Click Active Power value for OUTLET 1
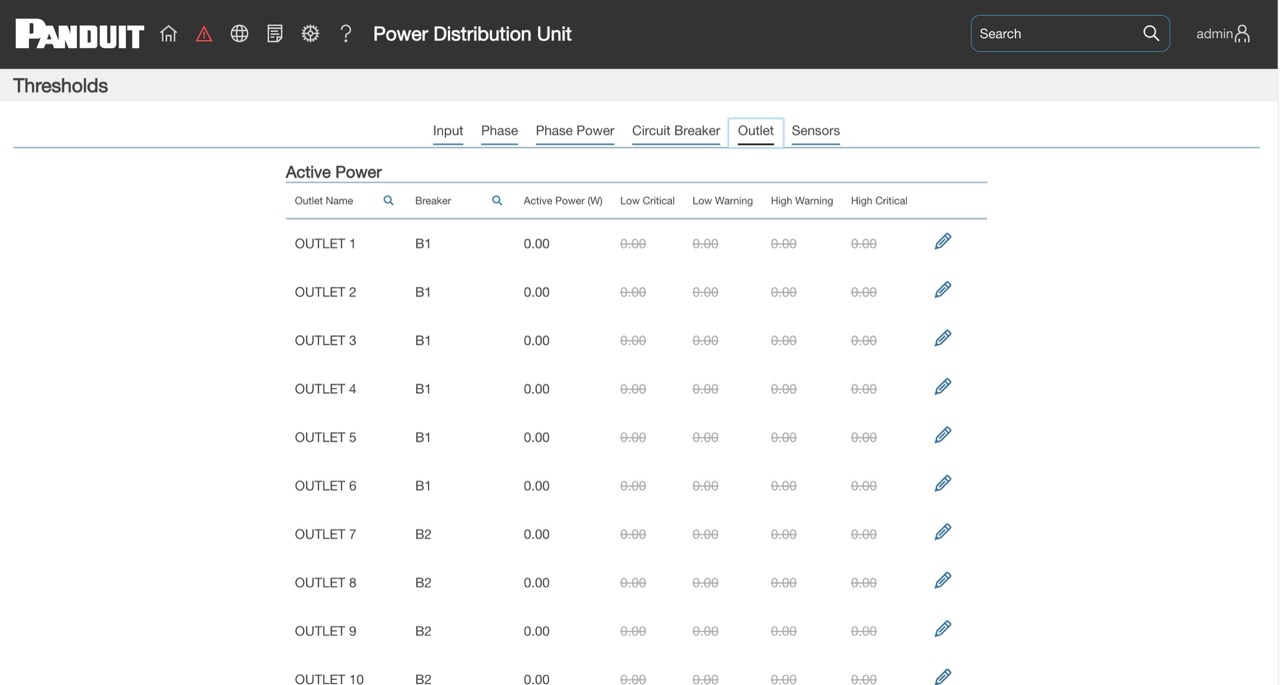The image size is (1280, 685). pyautogui.click(x=537, y=244)
